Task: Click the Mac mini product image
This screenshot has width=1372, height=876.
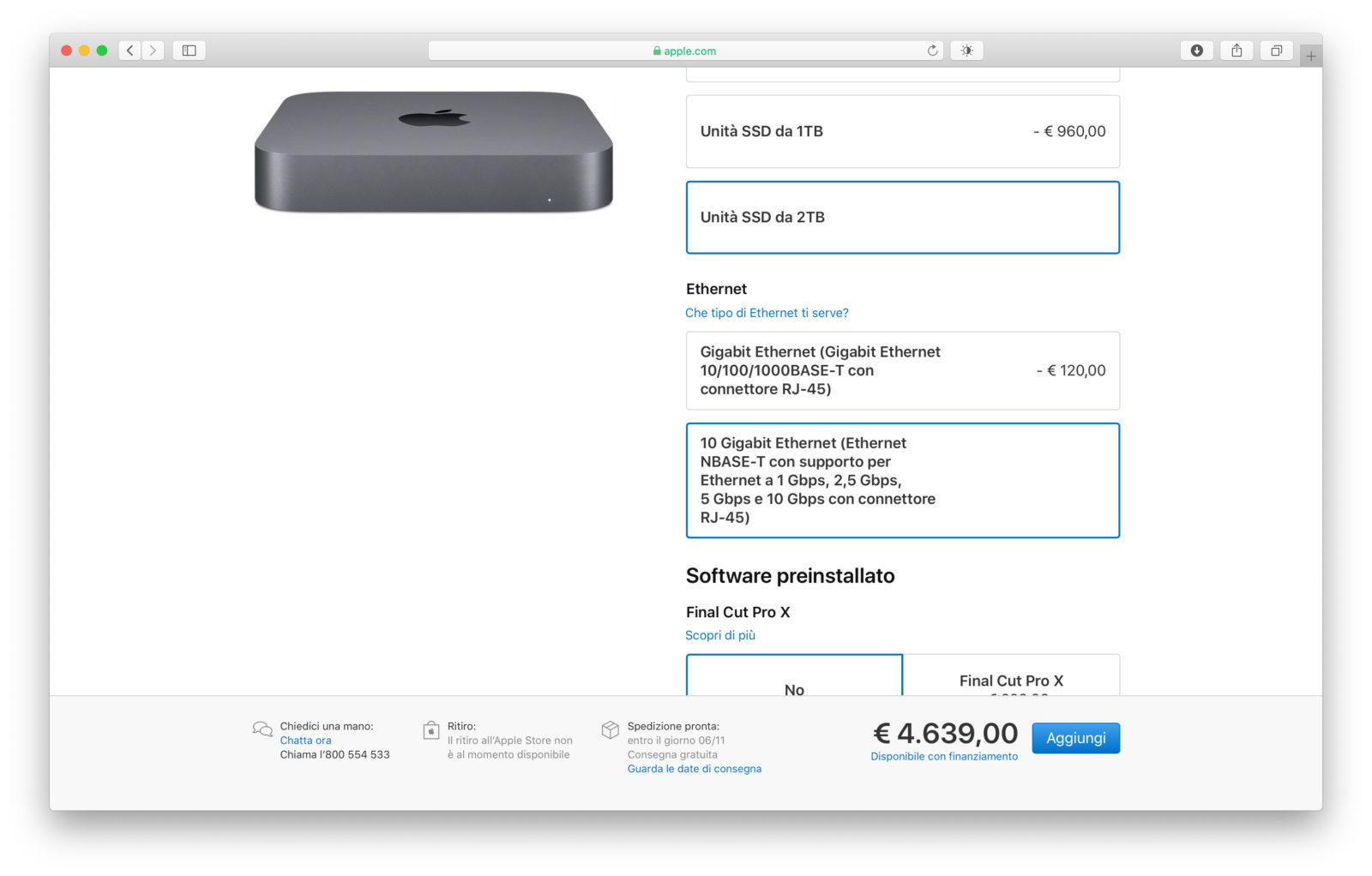Action: [x=434, y=151]
